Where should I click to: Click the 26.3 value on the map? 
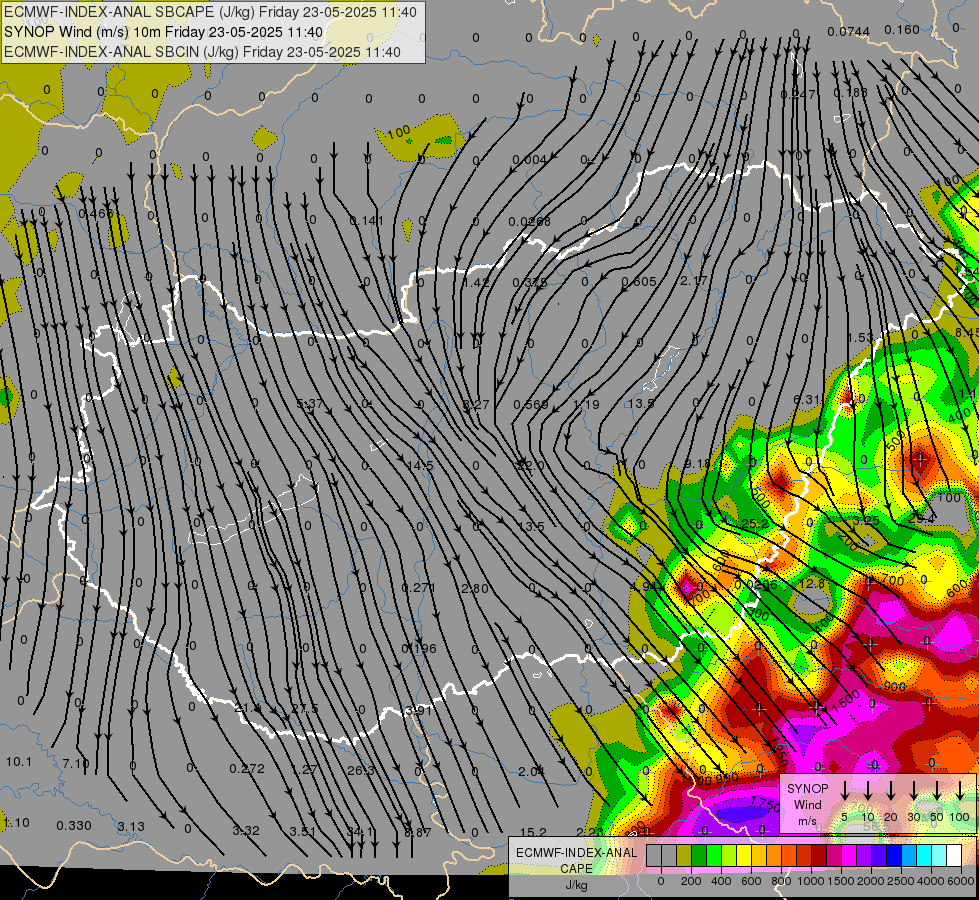tap(360, 770)
